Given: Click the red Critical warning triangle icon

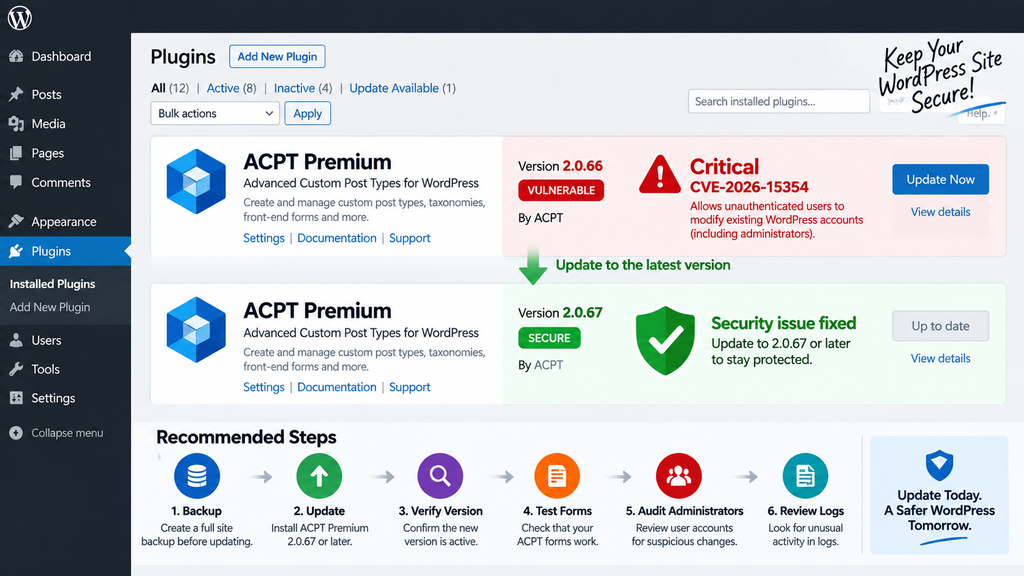Looking at the screenshot, I should pos(660,174).
